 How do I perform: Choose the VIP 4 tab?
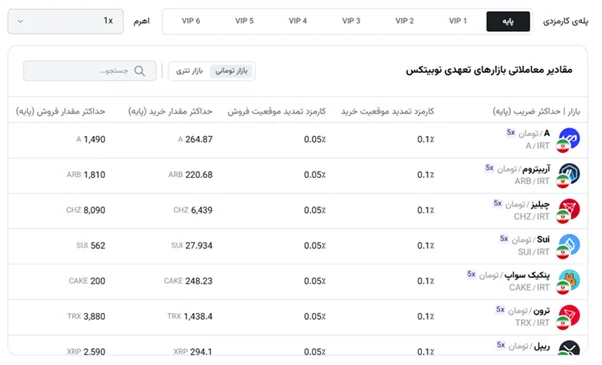[x=298, y=21]
